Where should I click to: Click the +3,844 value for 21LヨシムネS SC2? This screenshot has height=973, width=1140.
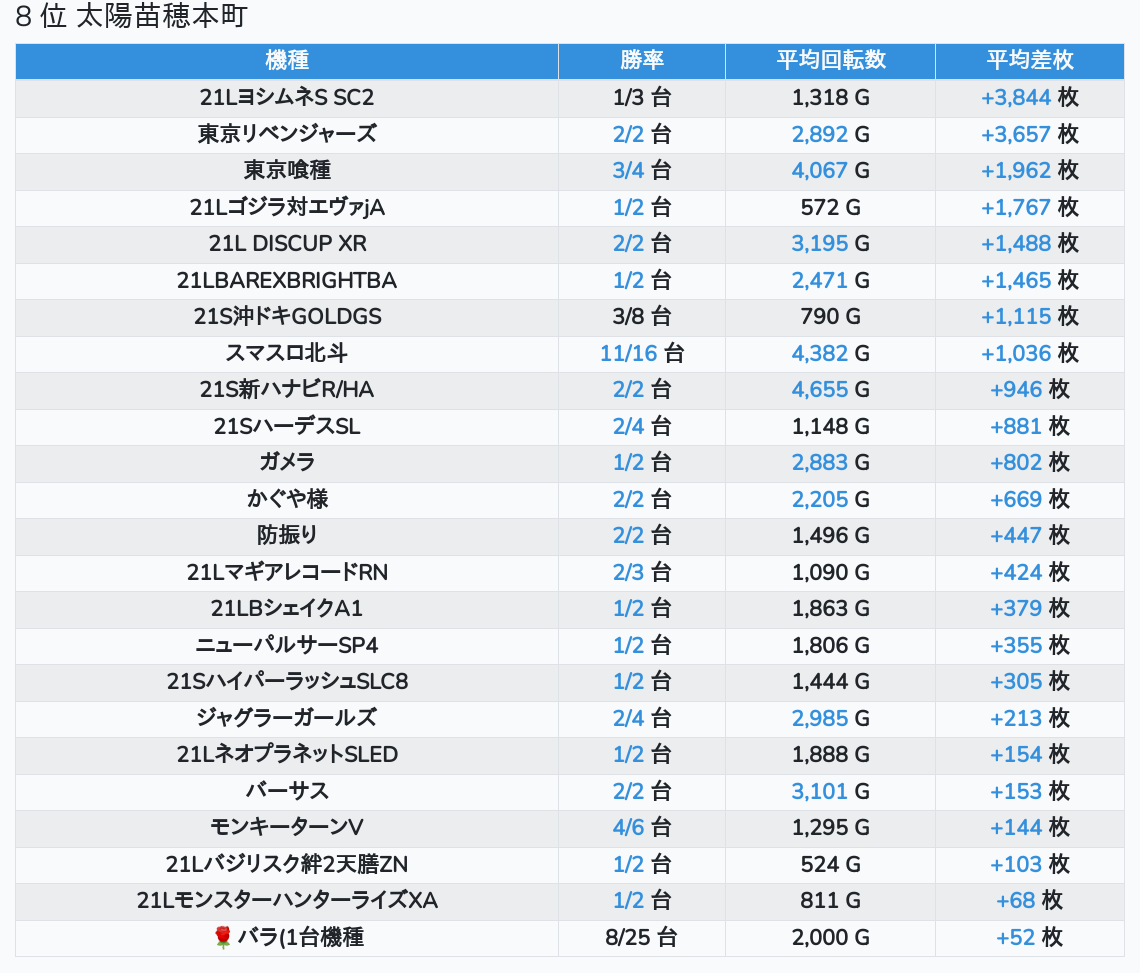pos(1015,98)
